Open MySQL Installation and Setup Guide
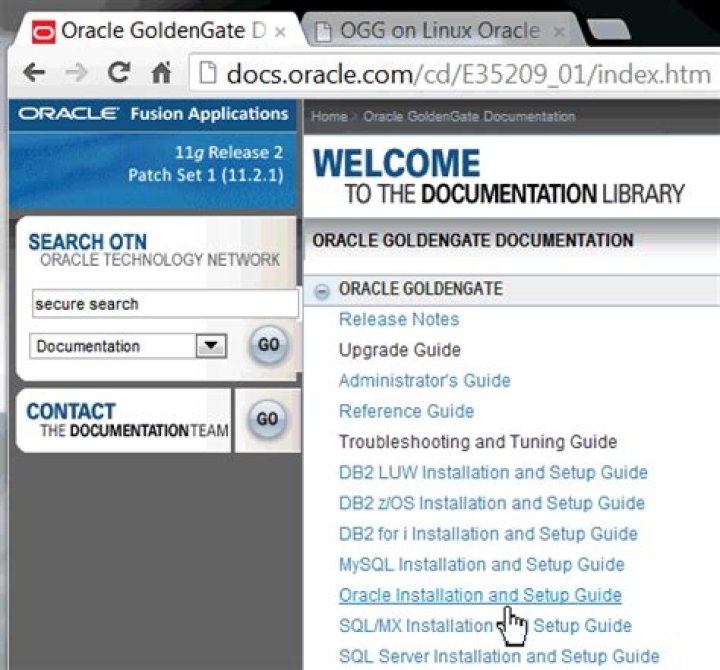This screenshot has height=670, width=720. [x=482, y=564]
